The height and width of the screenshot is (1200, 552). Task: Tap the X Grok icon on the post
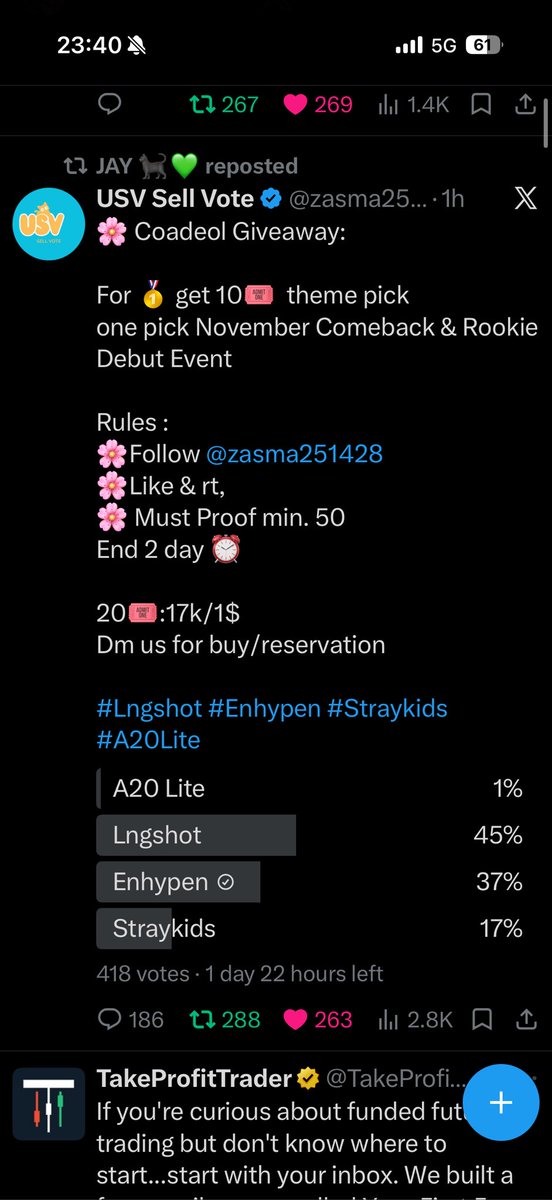[525, 198]
